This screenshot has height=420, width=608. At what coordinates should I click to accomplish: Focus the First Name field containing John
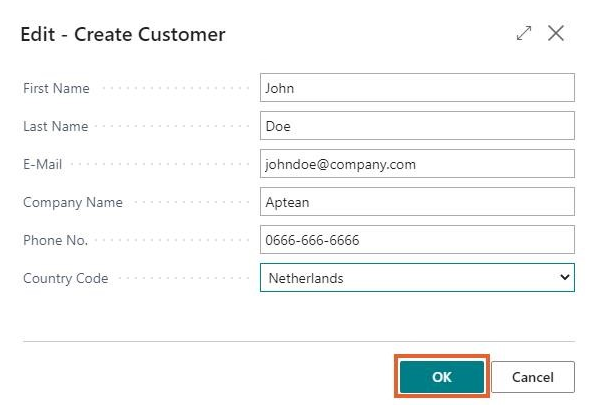[x=417, y=88]
